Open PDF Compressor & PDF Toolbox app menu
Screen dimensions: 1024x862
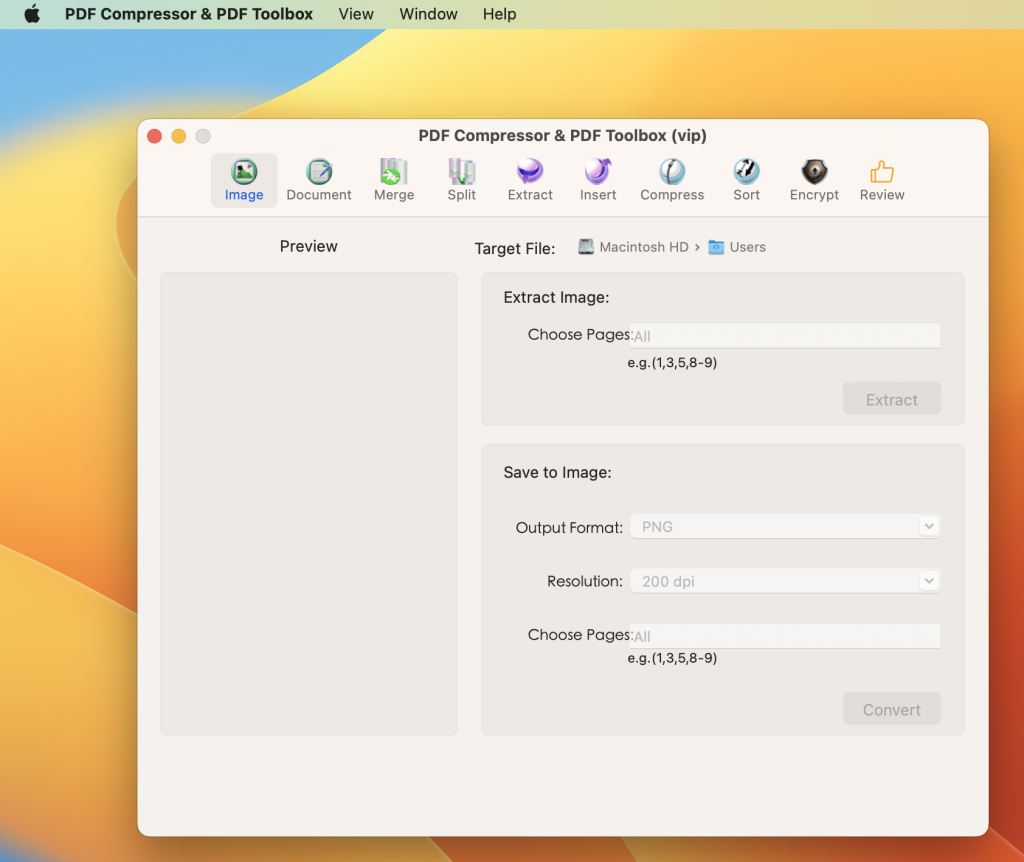click(189, 14)
